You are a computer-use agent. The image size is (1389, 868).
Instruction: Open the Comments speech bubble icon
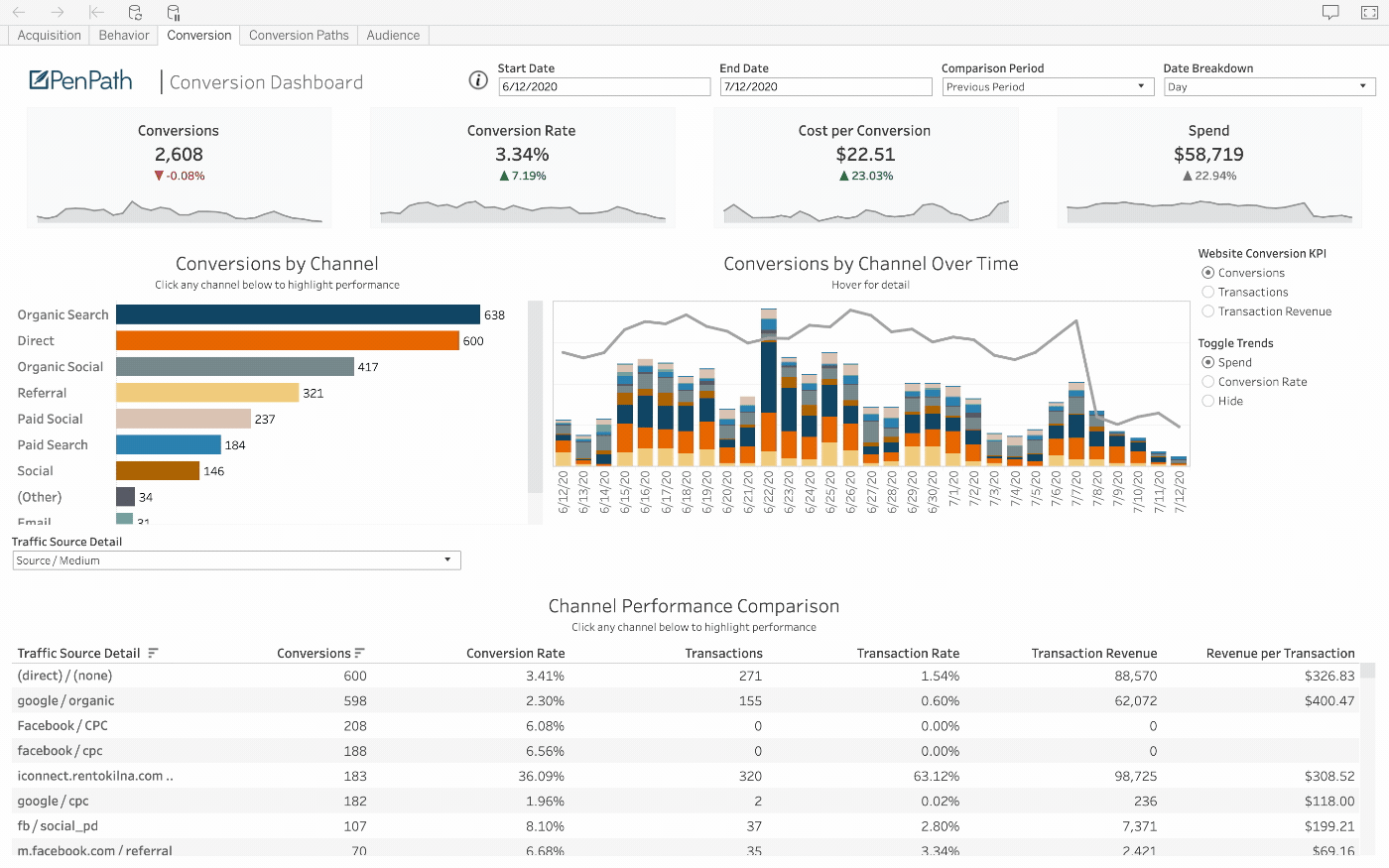point(1330,12)
